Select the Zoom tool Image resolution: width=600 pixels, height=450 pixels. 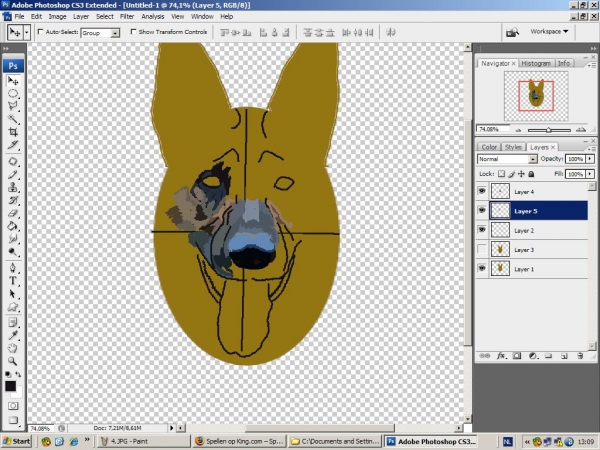(13, 361)
